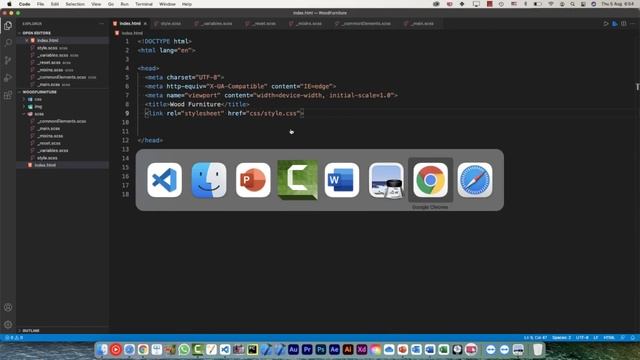Select PowerPoint in the app switcher
Image resolution: width=640 pixels, height=360 pixels.
point(253,180)
